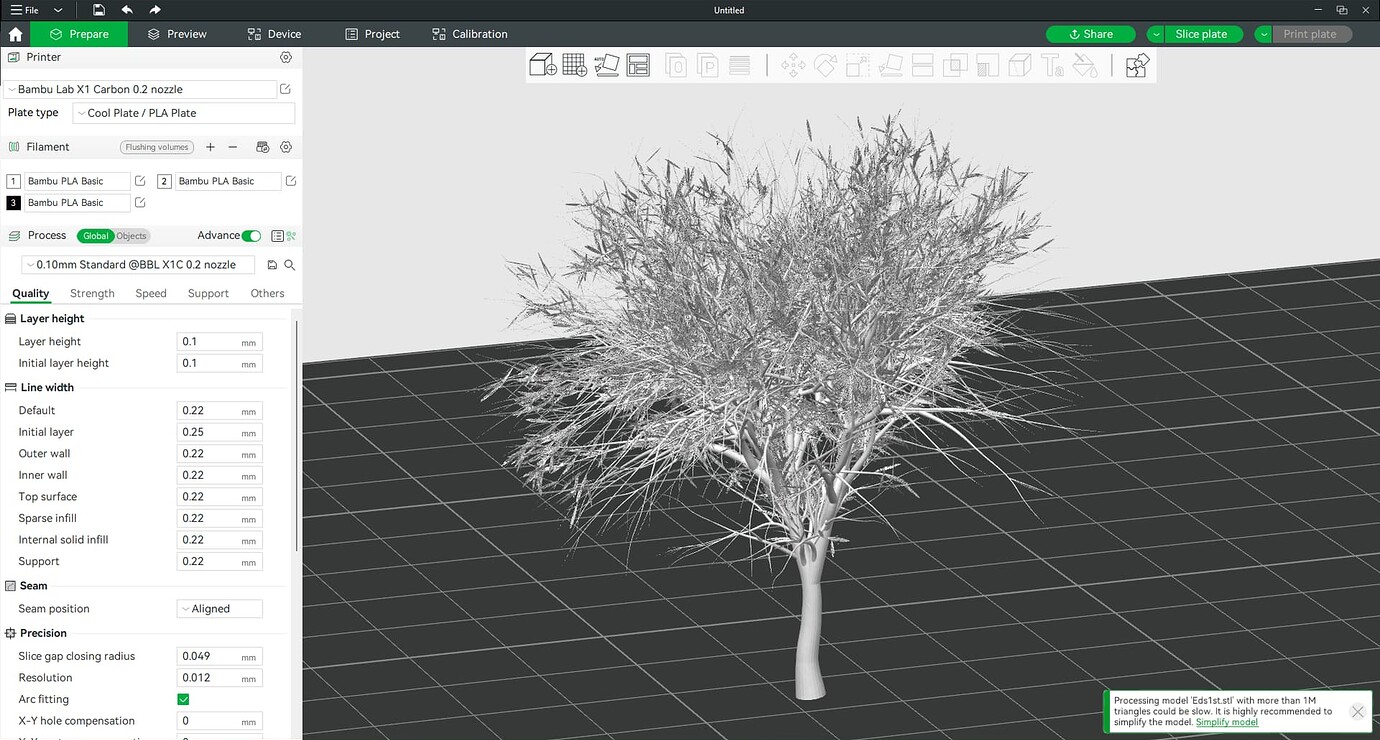Open the Slice plate dropdown arrow
The height and width of the screenshot is (740, 1380).
(x=1156, y=34)
